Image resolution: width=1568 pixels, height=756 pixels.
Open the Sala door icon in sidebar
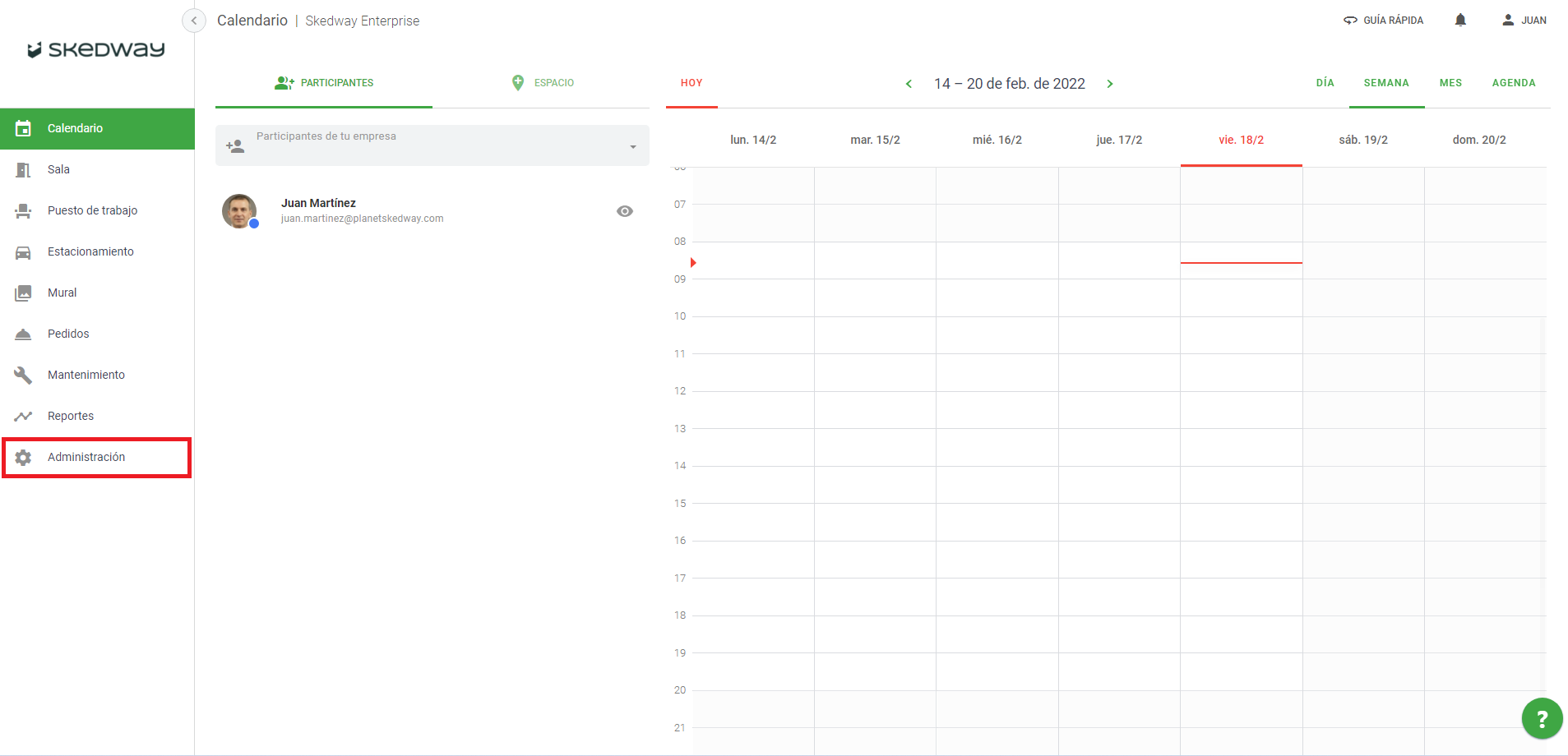pyautogui.click(x=23, y=170)
